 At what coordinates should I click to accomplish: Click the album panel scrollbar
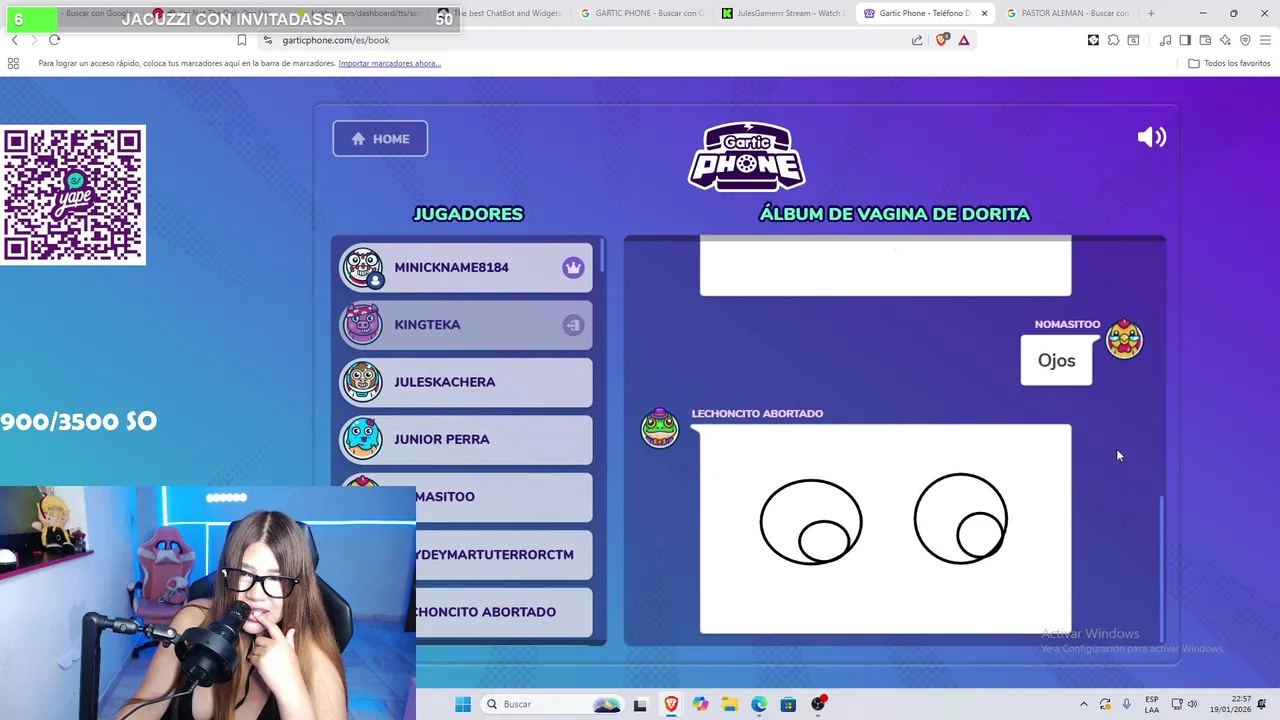[1161, 568]
